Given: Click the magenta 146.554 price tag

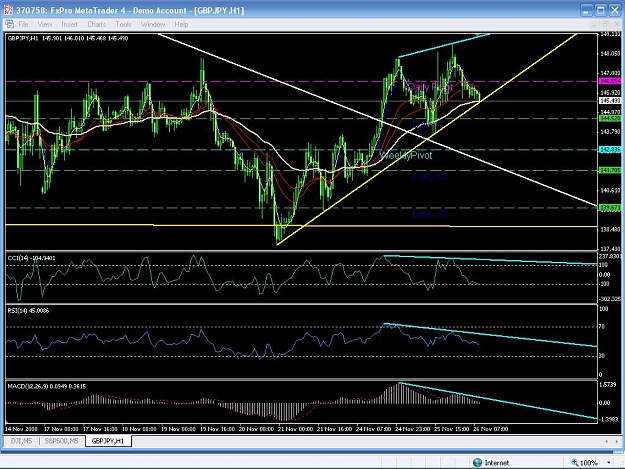Looking at the screenshot, I should pyautogui.click(x=610, y=81).
